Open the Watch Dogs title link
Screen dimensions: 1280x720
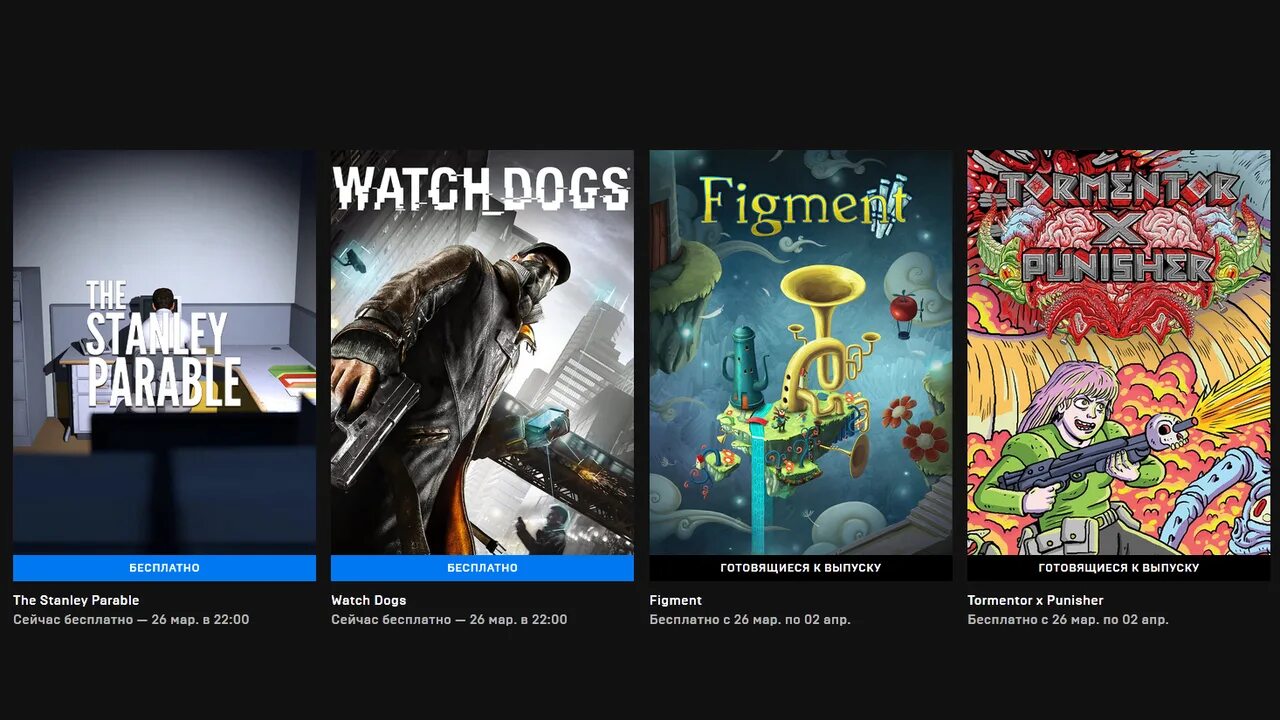(x=368, y=600)
